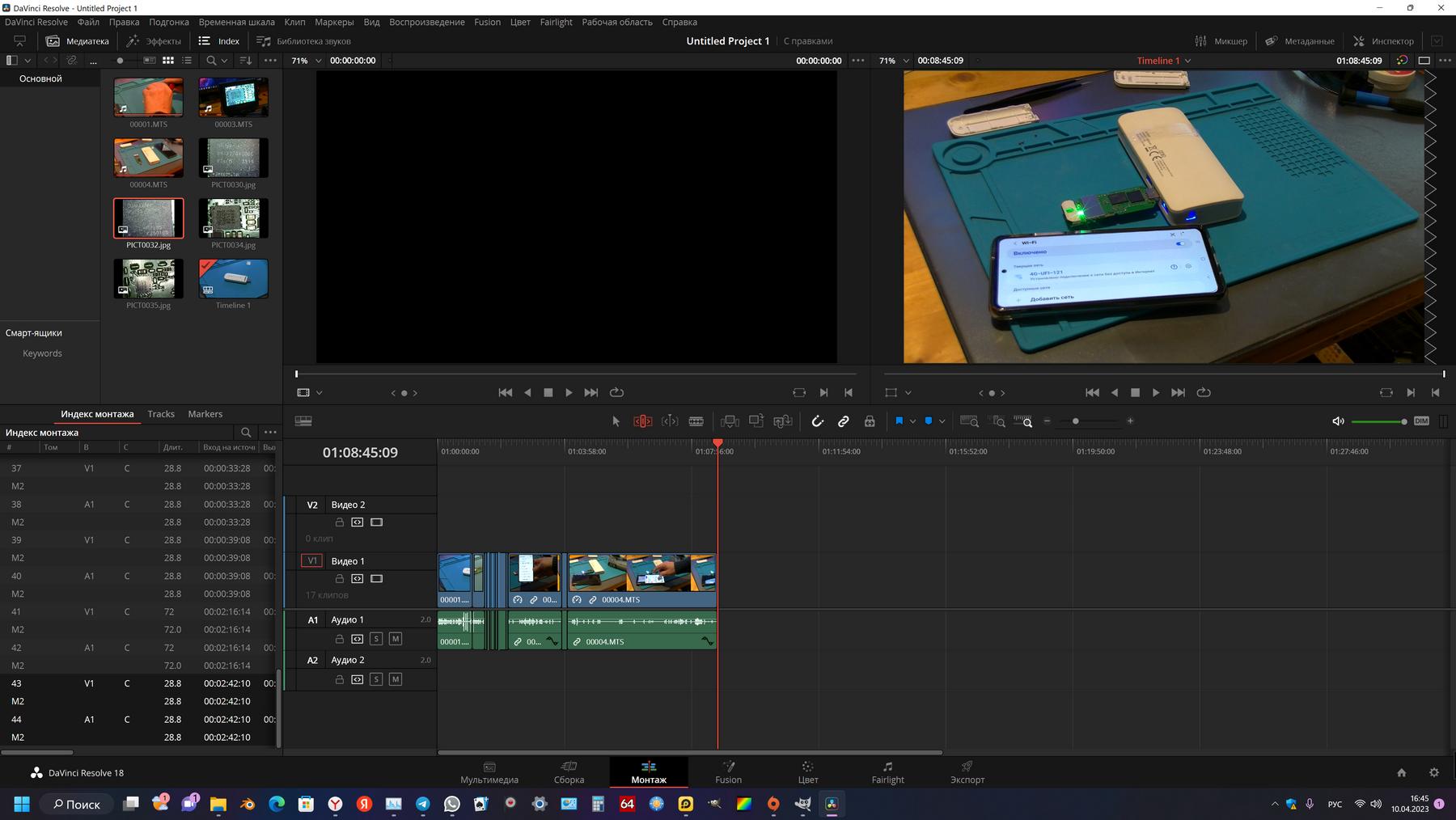Switch to the Fairlight page tab

(887, 772)
